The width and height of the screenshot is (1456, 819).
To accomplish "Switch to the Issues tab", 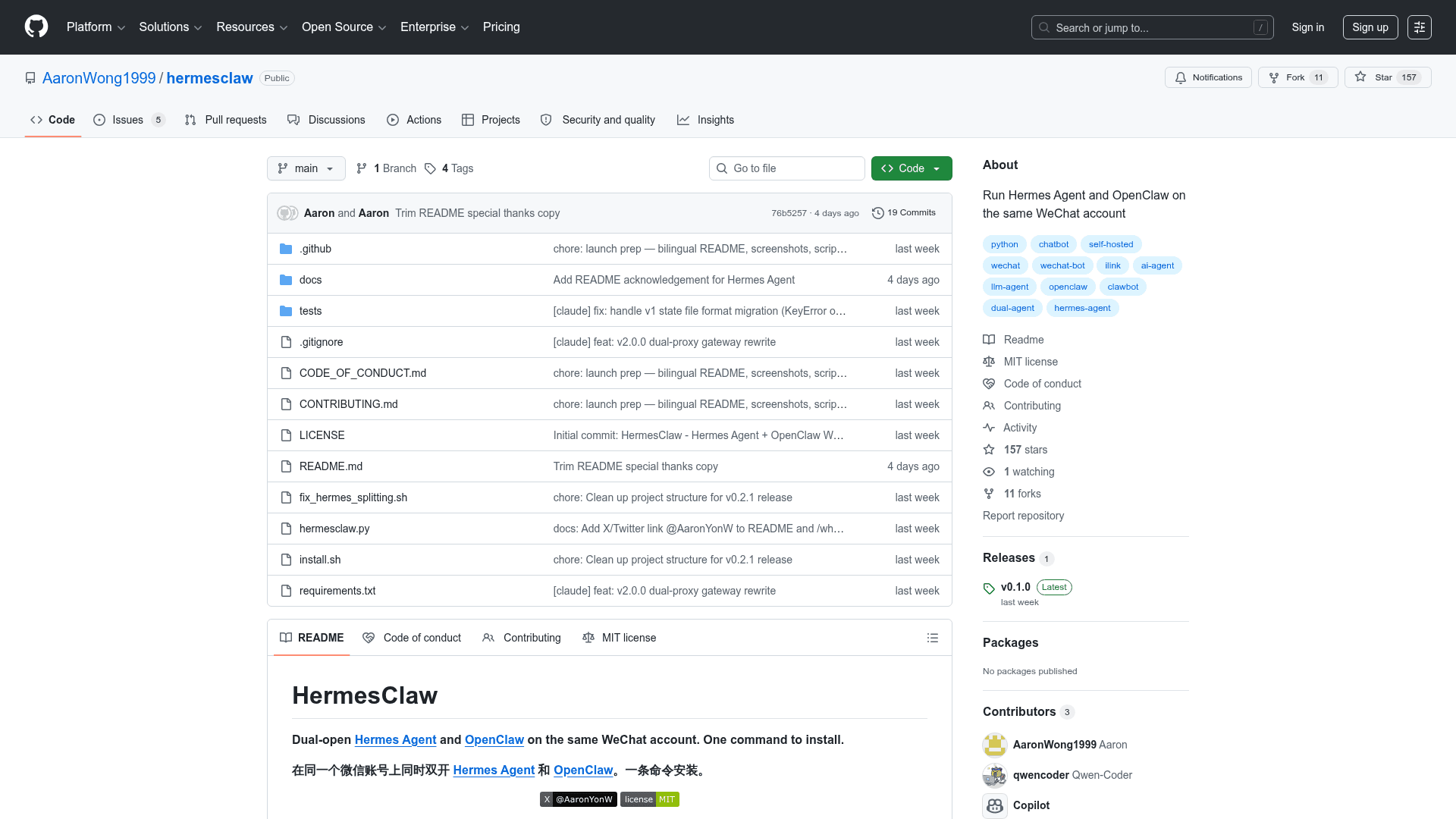I will (x=127, y=120).
